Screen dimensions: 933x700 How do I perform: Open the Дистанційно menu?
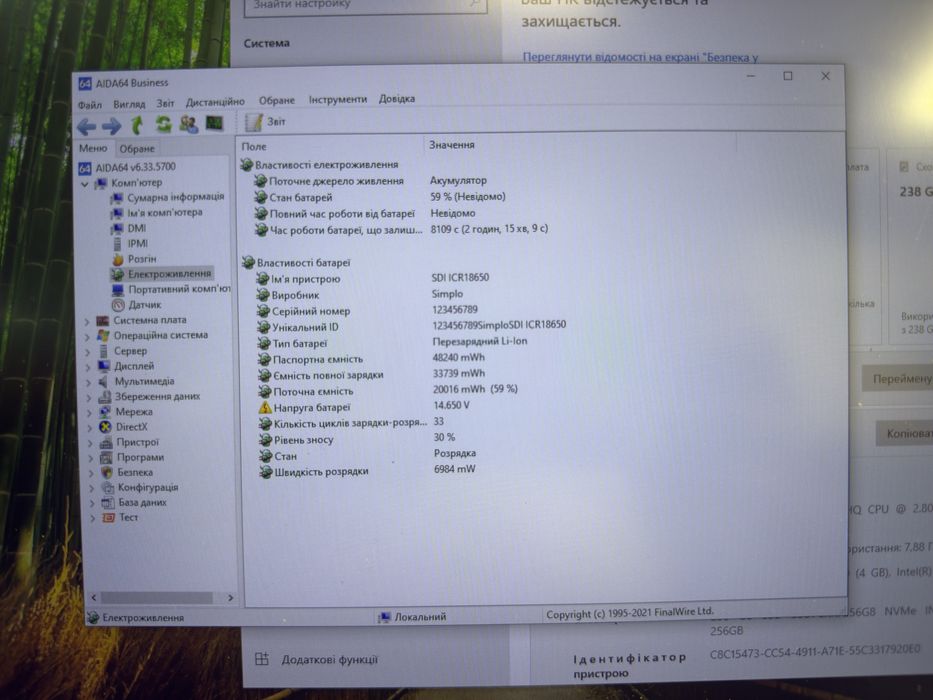[x=215, y=102]
